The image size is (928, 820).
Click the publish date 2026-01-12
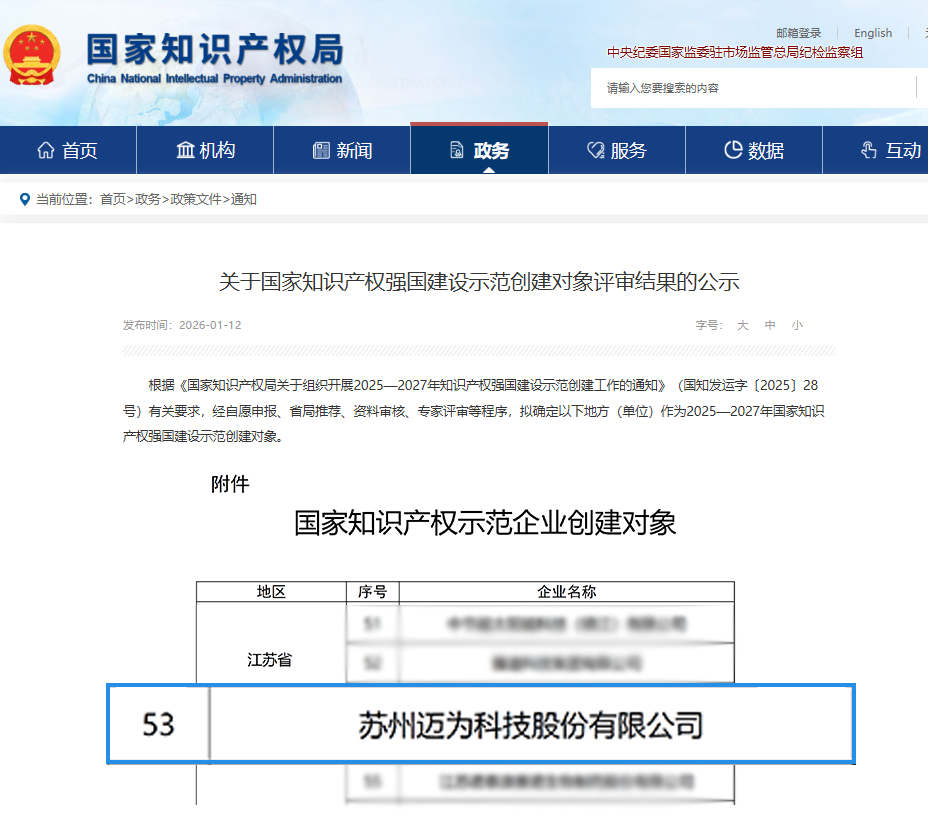pyautogui.click(x=210, y=325)
